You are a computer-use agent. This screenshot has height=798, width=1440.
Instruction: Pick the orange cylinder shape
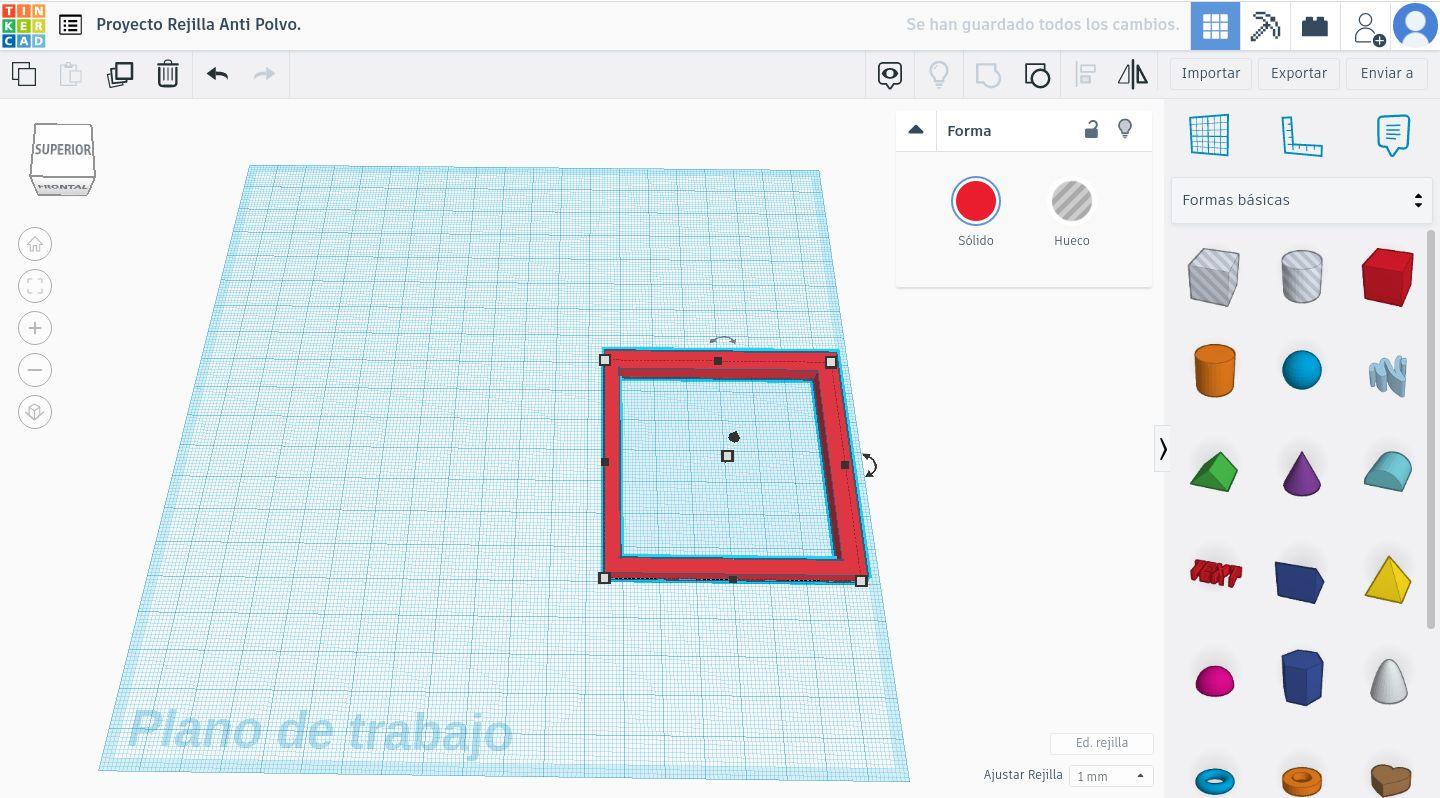[x=1215, y=370]
